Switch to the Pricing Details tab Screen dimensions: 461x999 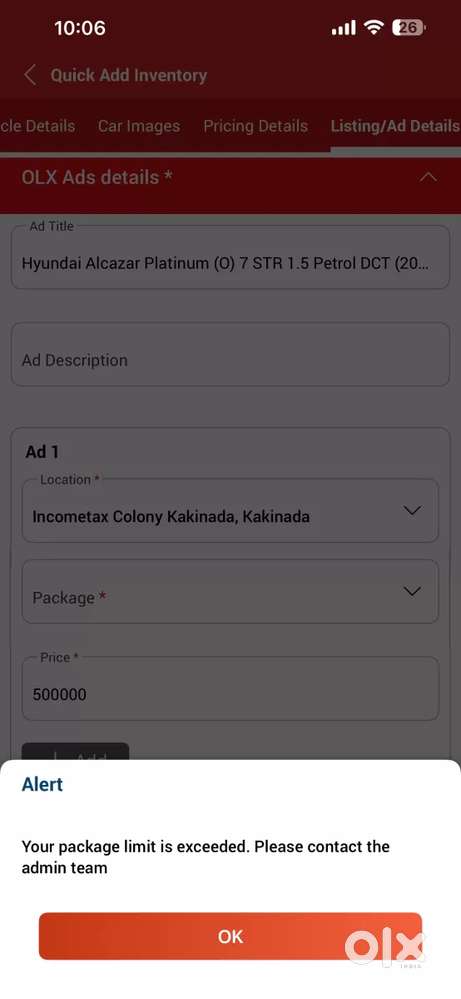click(255, 126)
